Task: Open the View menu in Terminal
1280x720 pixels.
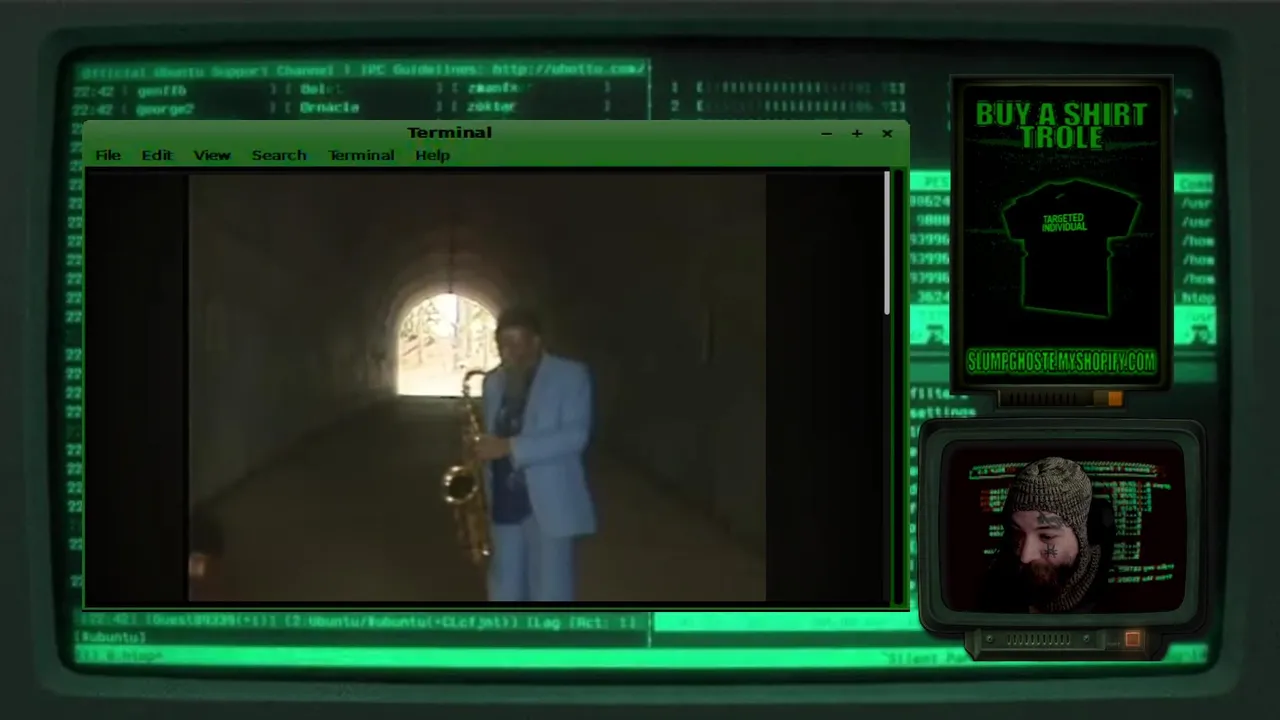Action: 212,155
